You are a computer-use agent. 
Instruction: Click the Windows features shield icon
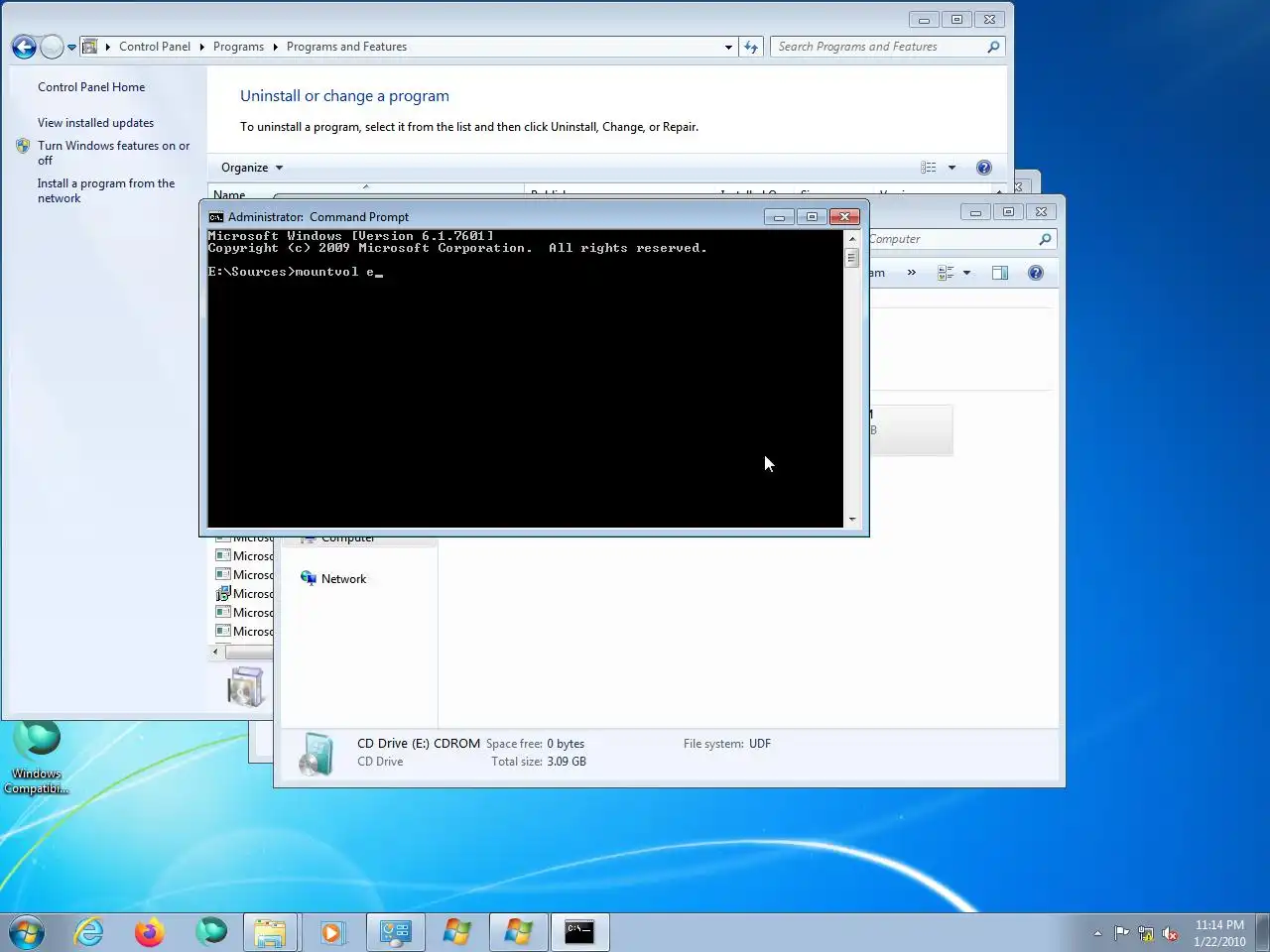pyautogui.click(x=23, y=146)
